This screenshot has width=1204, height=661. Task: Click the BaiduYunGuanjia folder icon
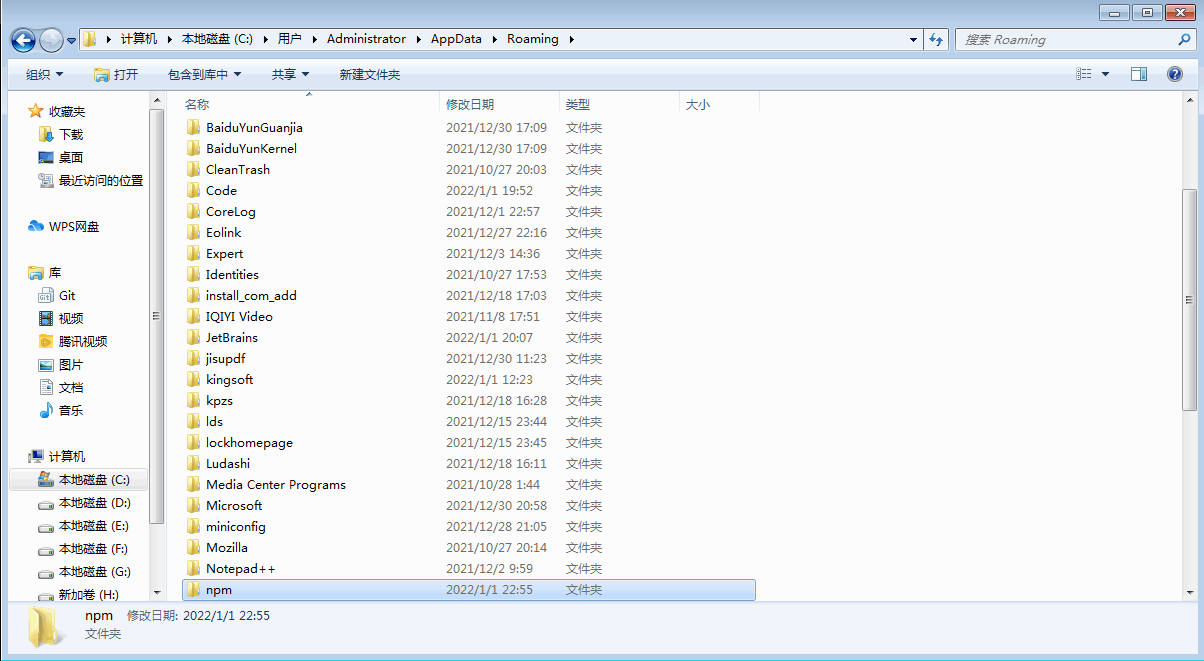coord(194,127)
